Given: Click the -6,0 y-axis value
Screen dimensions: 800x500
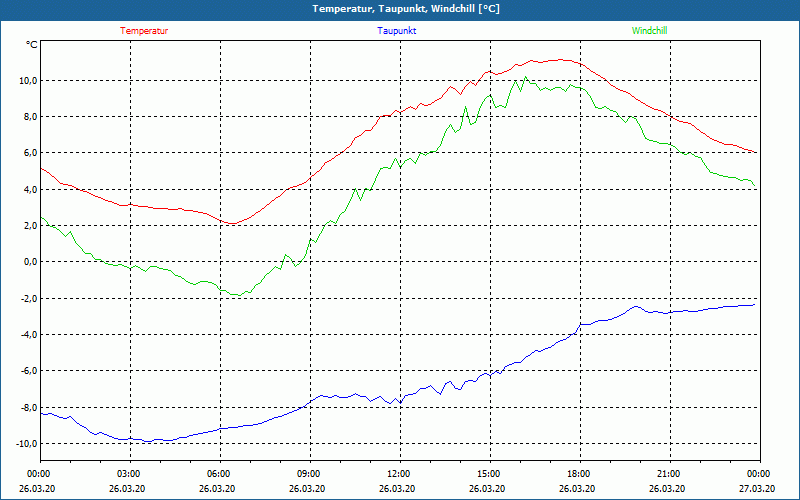Looking at the screenshot, I should pos(29,371).
